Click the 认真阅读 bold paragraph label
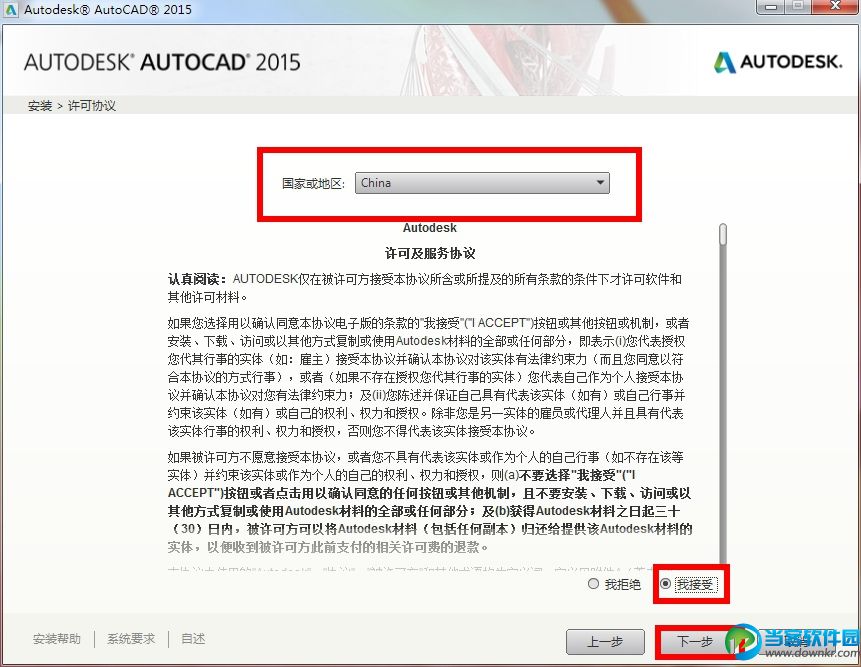The height and width of the screenshot is (667, 861). (197, 279)
